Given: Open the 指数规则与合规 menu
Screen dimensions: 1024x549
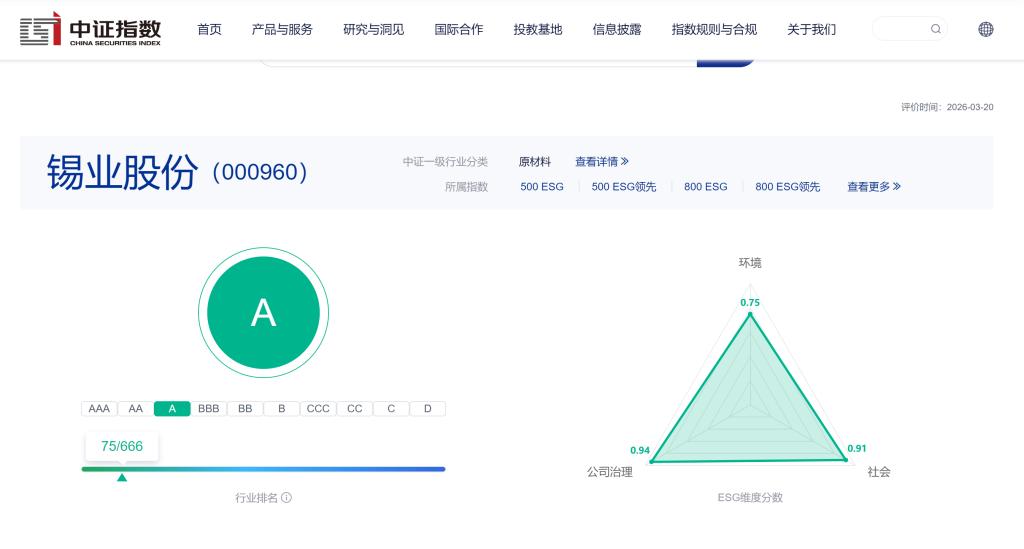Looking at the screenshot, I should click(x=714, y=30).
